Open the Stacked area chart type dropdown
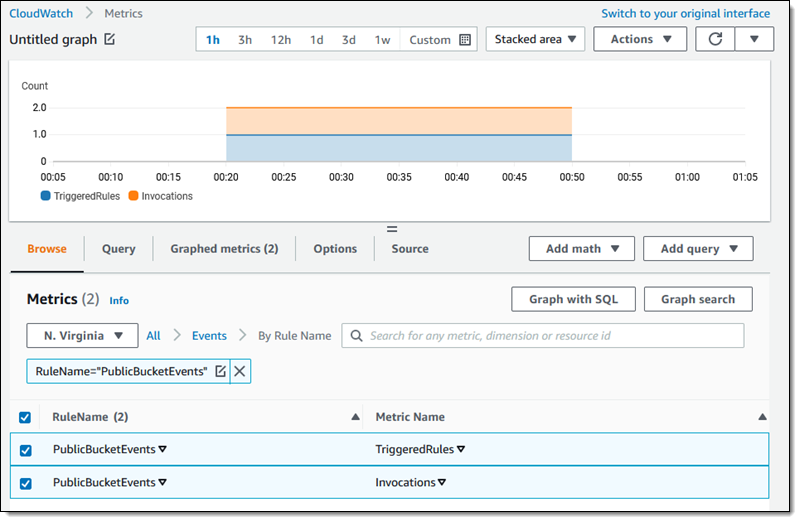800x522 pixels. pos(535,39)
